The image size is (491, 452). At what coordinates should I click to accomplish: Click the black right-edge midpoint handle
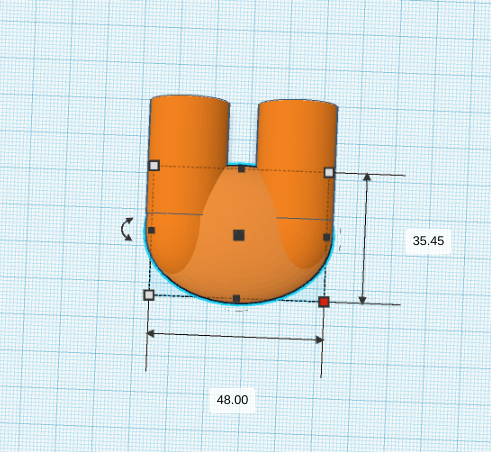pyautogui.click(x=327, y=237)
